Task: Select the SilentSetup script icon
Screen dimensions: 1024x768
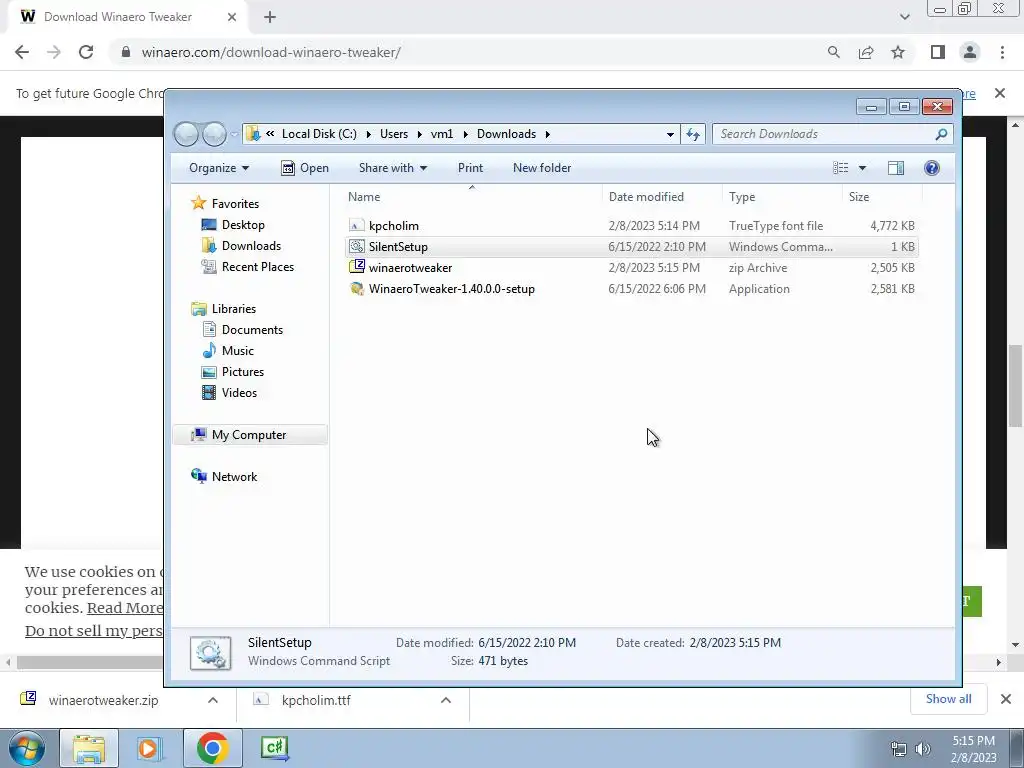Action: [357, 246]
